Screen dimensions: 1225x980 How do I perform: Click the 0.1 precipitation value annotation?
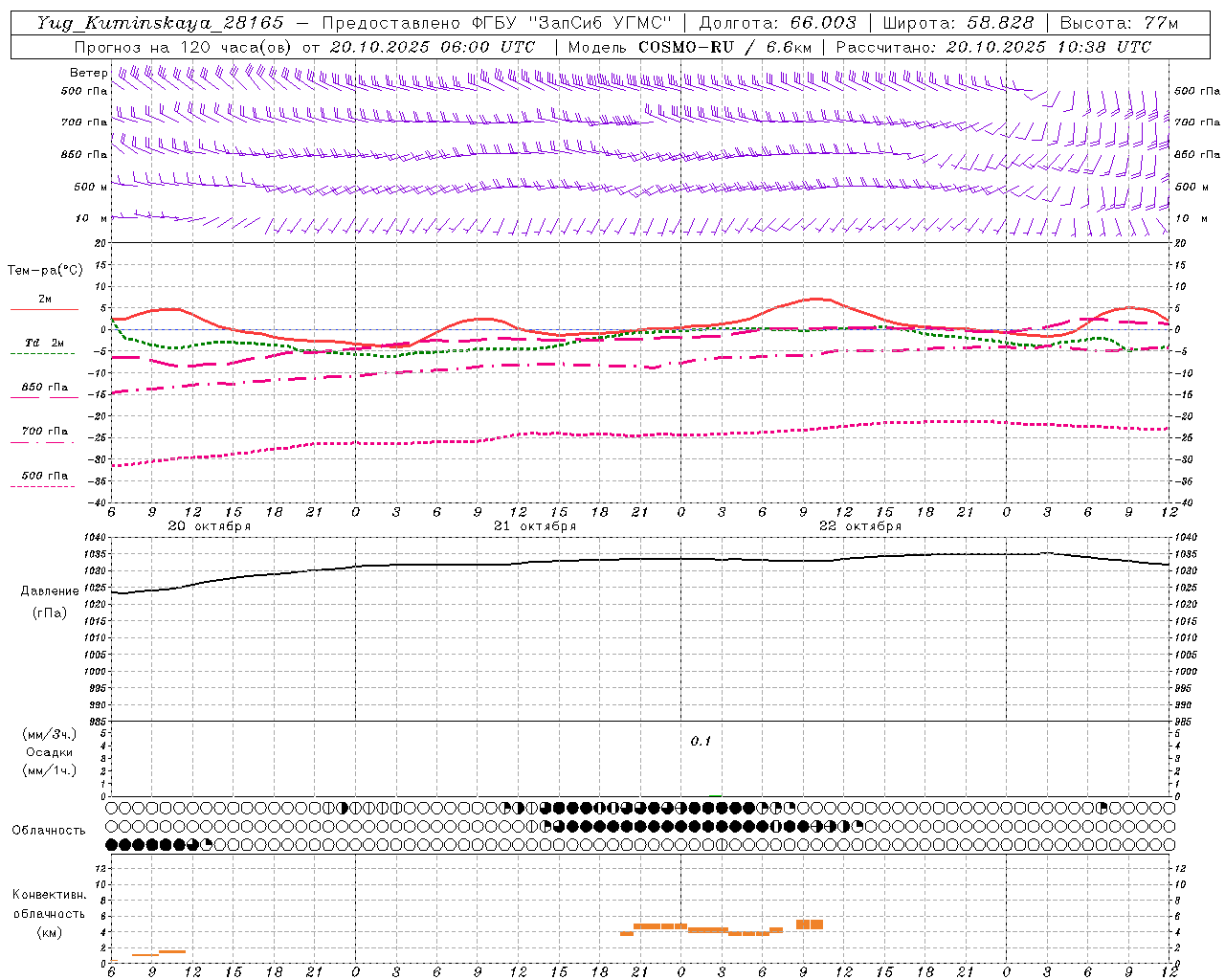(701, 742)
